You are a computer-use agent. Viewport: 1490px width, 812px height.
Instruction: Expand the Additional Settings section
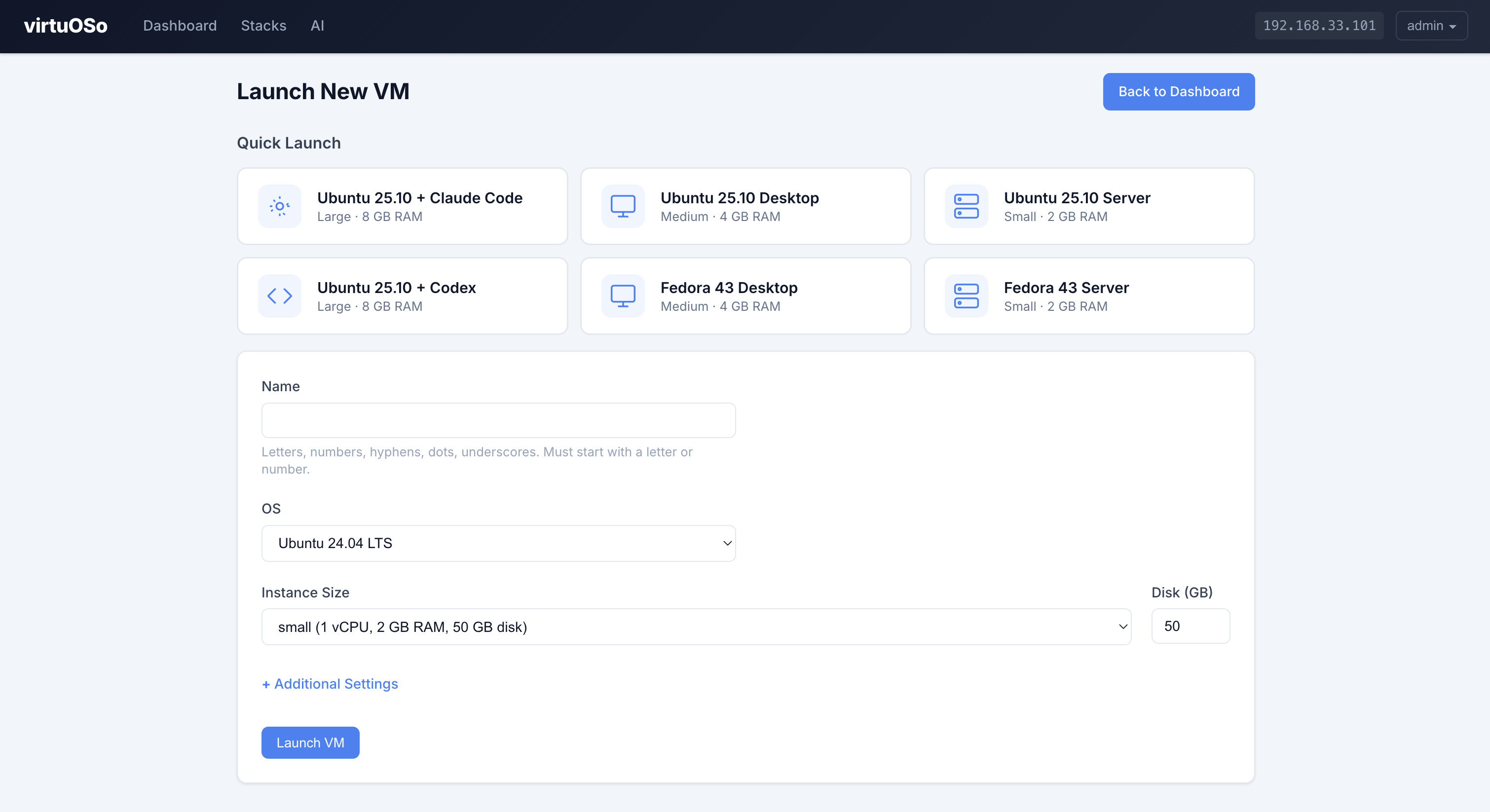click(x=330, y=684)
